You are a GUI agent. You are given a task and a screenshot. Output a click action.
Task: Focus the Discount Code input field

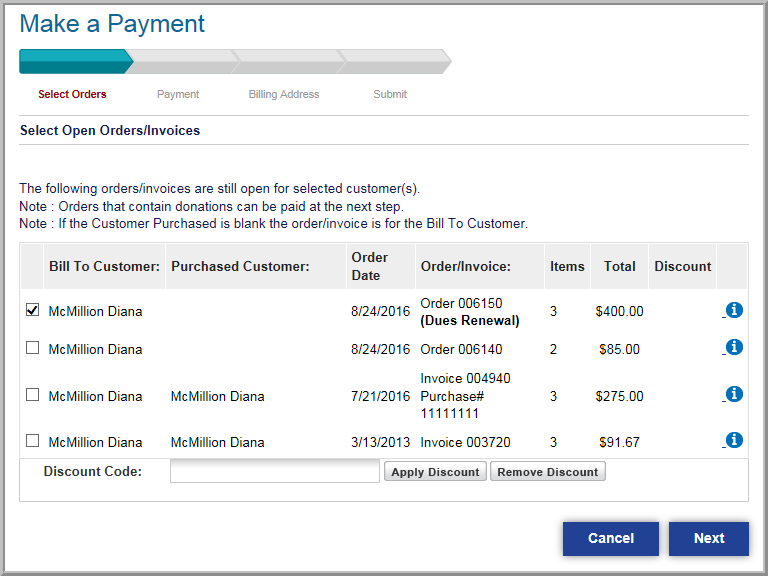(275, 471)
